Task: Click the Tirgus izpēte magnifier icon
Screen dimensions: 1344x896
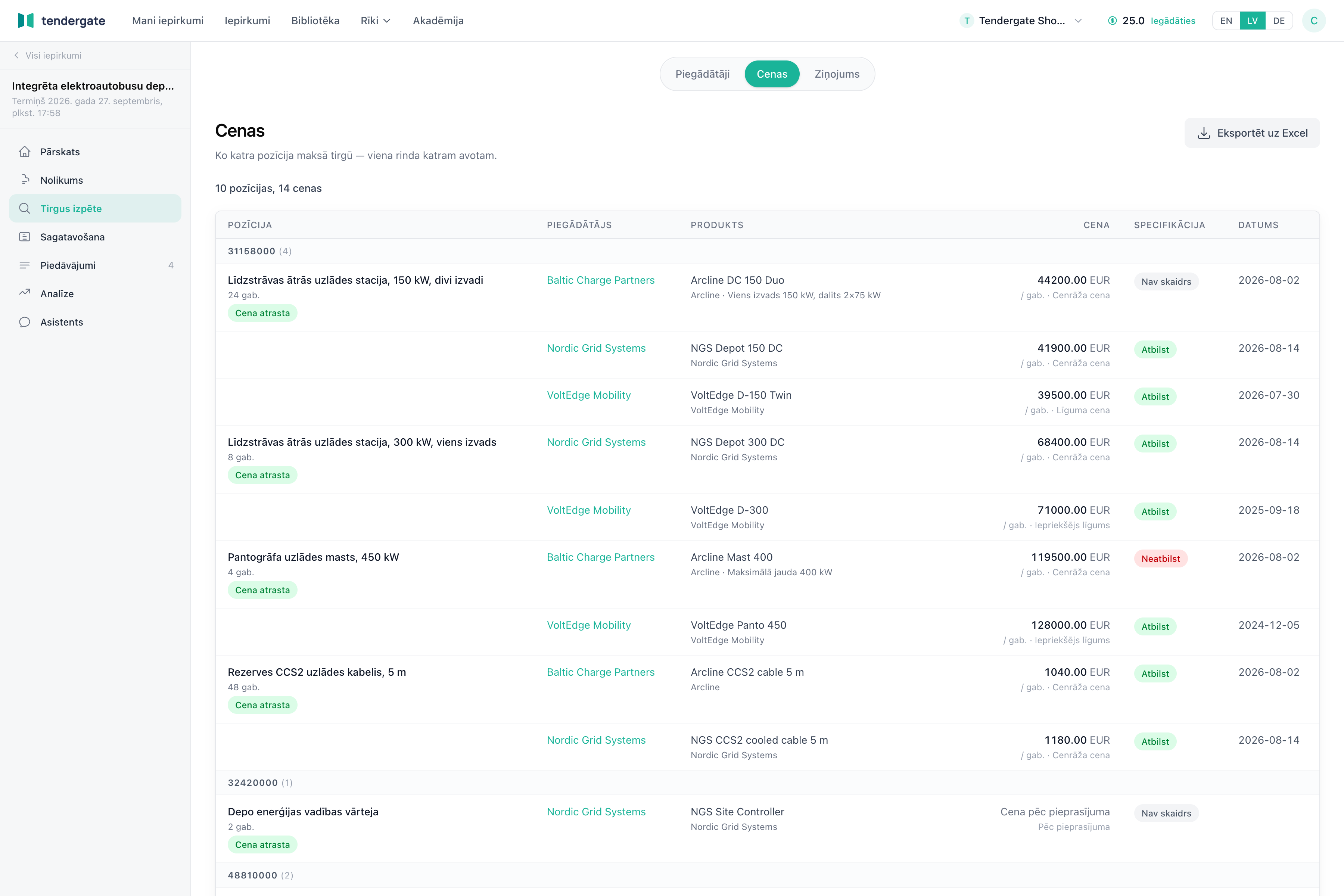Action: pos(25,209)
